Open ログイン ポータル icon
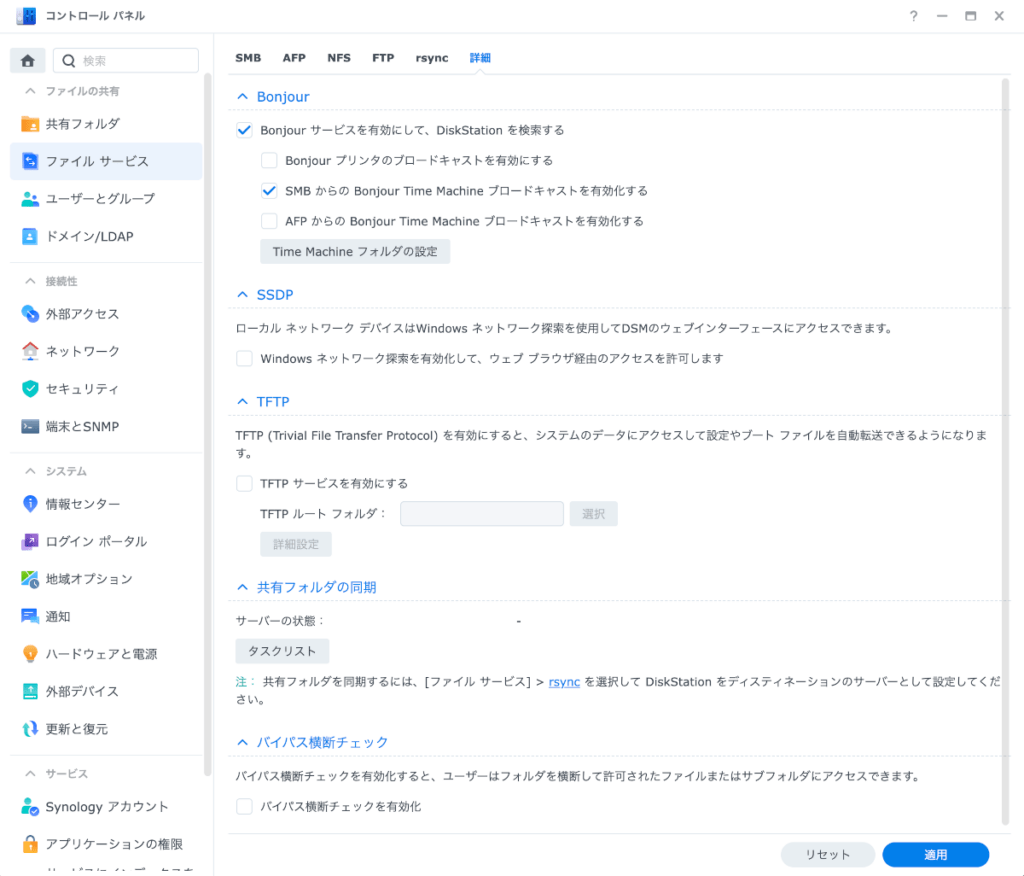Screen dimensions: 1024x876 coord(30,541)
